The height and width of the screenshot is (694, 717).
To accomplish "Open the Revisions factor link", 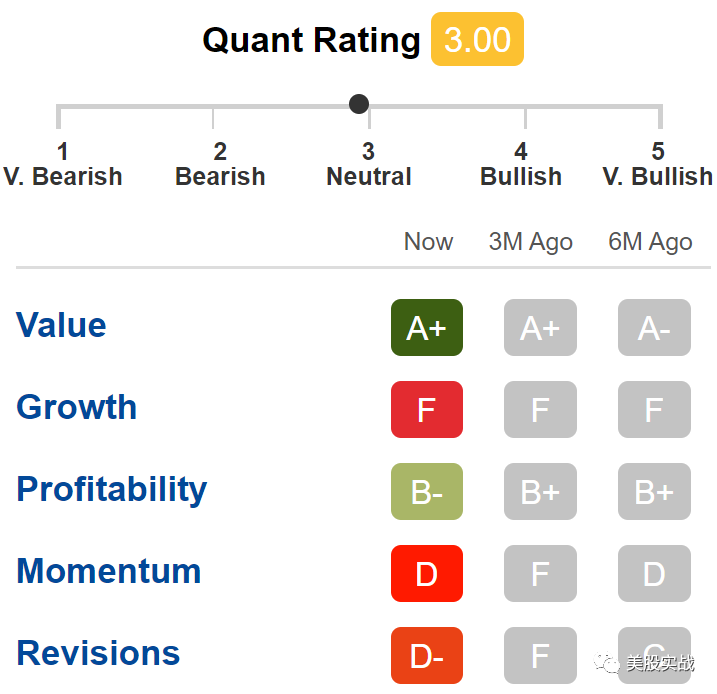I will tap(98, 652).
